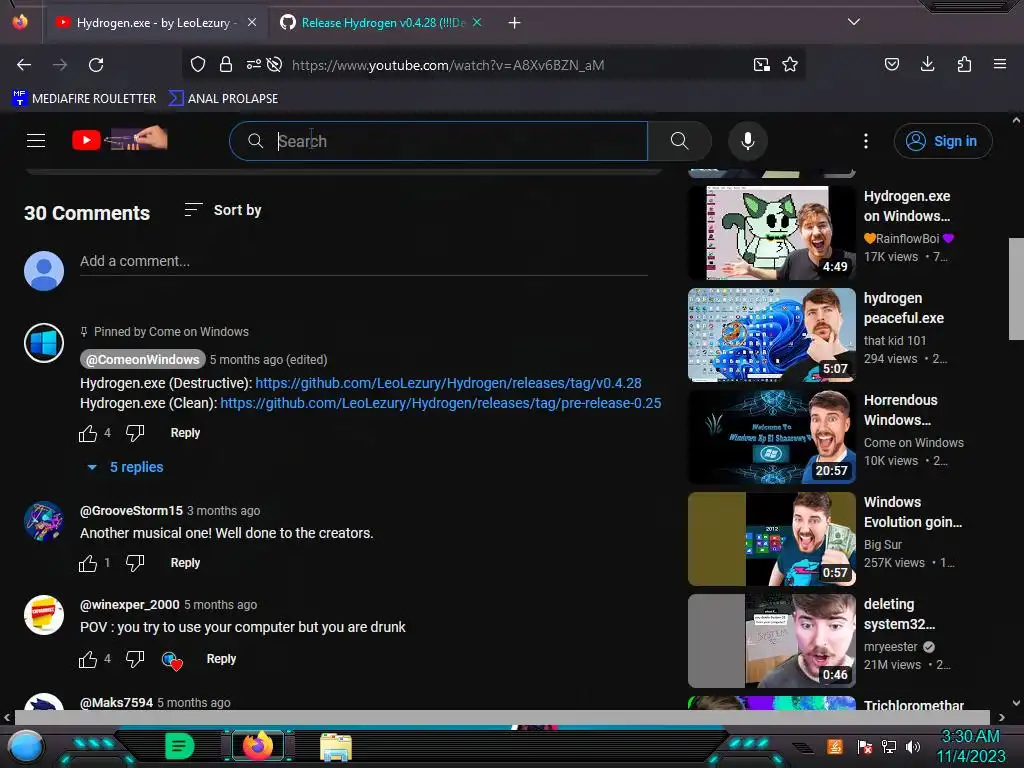The height and width of the screenshot is (768, 1024).
Task: Click the shield tracking protection icon
Action: coord(198,64)
